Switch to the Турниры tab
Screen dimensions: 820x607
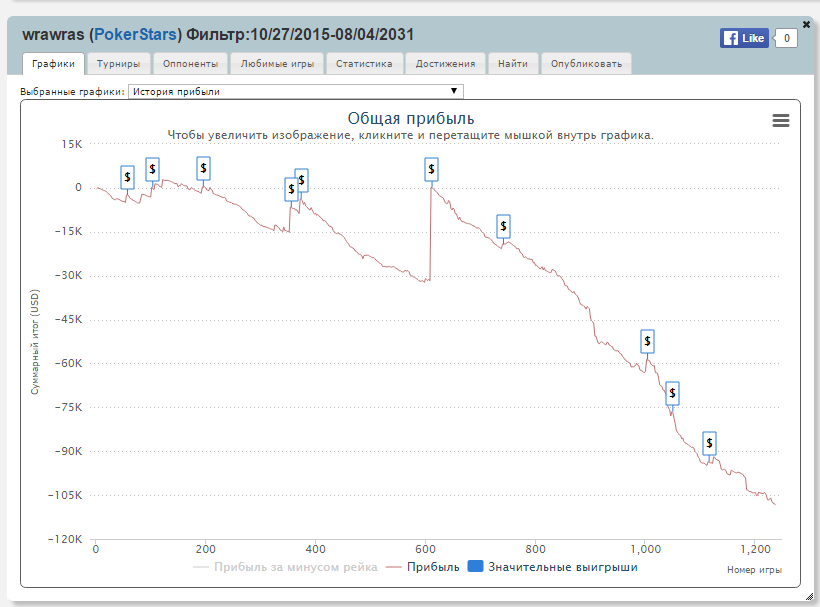tap(118, 64)
